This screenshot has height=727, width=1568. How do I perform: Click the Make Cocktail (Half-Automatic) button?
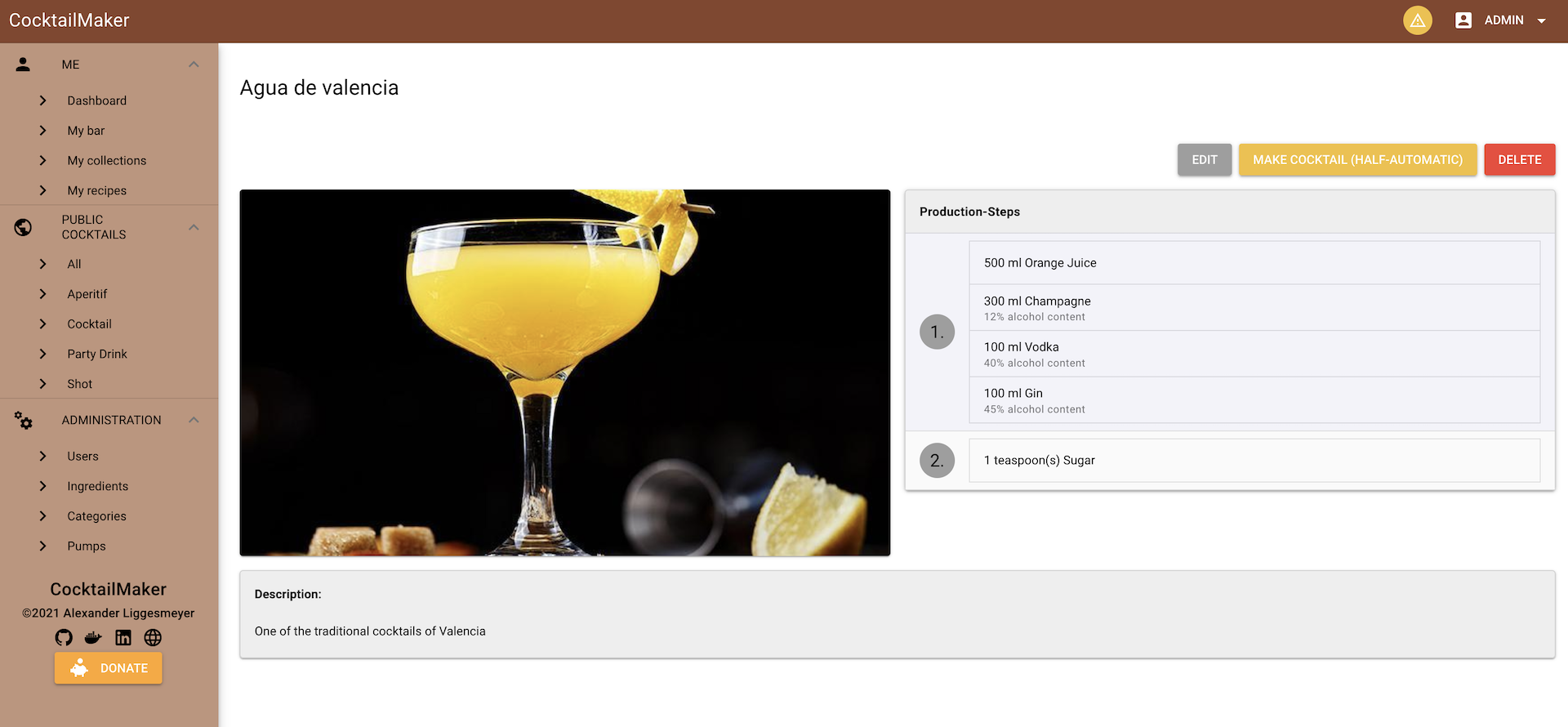click(x=1357, y=160)
